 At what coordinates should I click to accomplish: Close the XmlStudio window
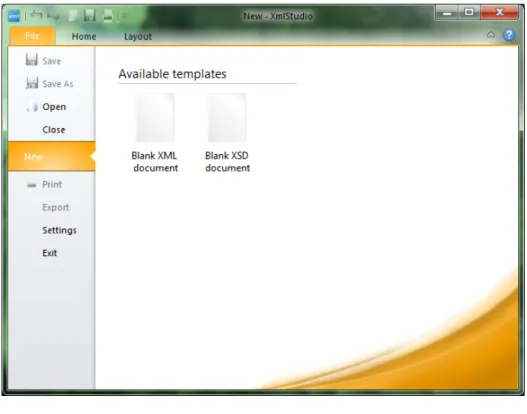(x=499, y=12)
